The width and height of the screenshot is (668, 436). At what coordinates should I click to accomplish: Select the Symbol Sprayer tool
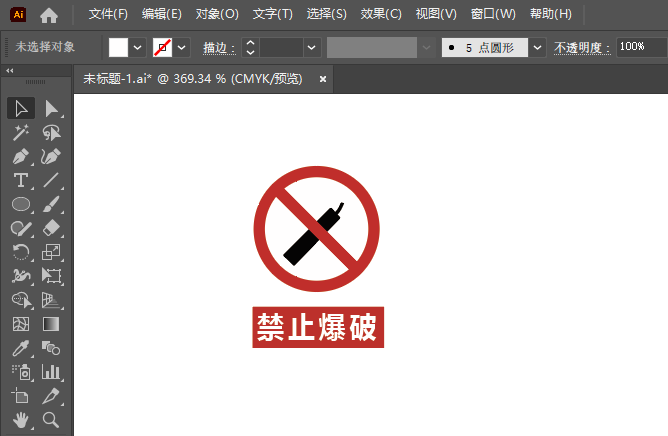[21, 372]
